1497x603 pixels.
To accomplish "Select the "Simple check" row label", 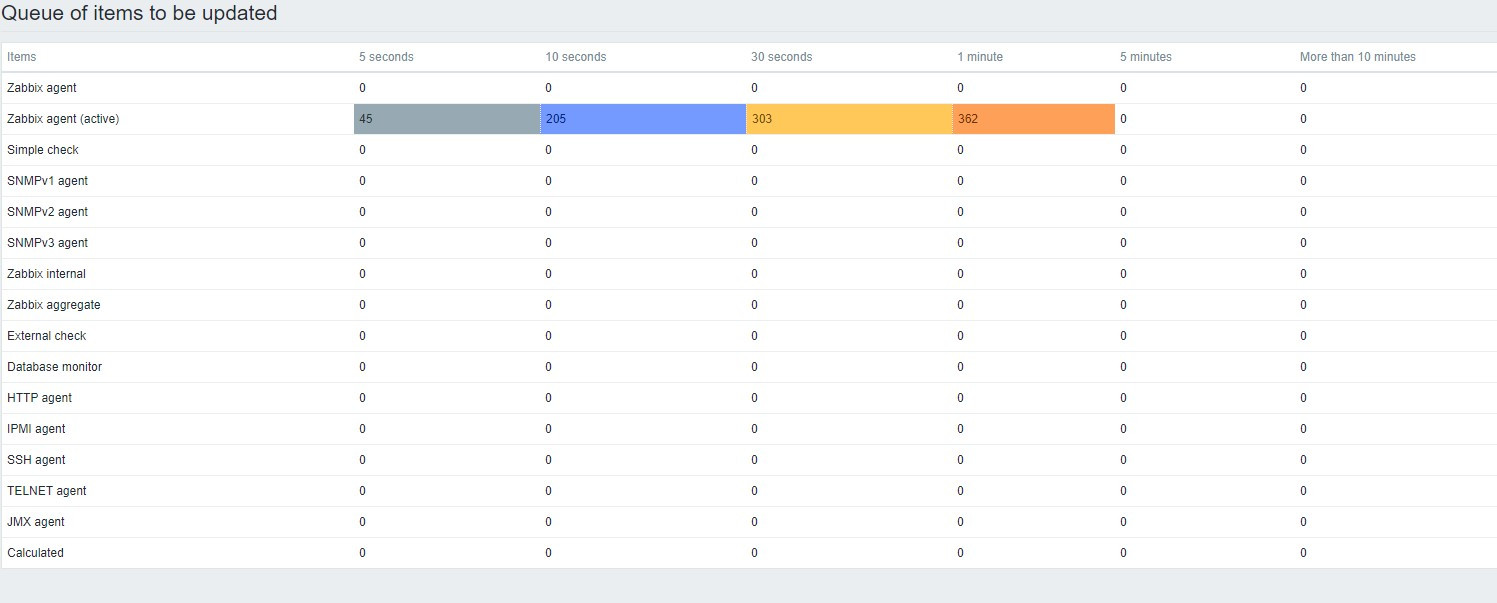I will point(43,150).
